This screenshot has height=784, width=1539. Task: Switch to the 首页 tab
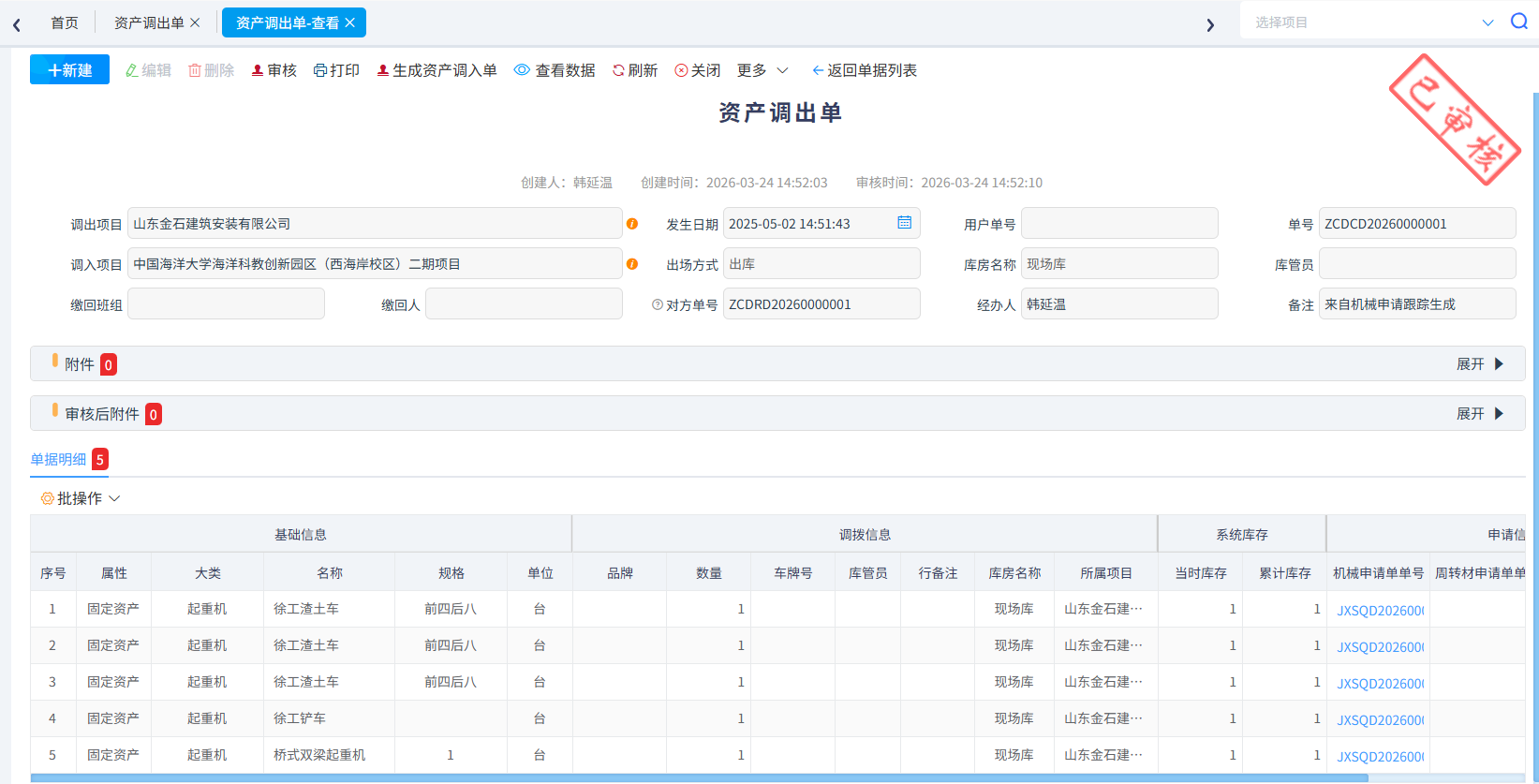click(x=65, y=22)
